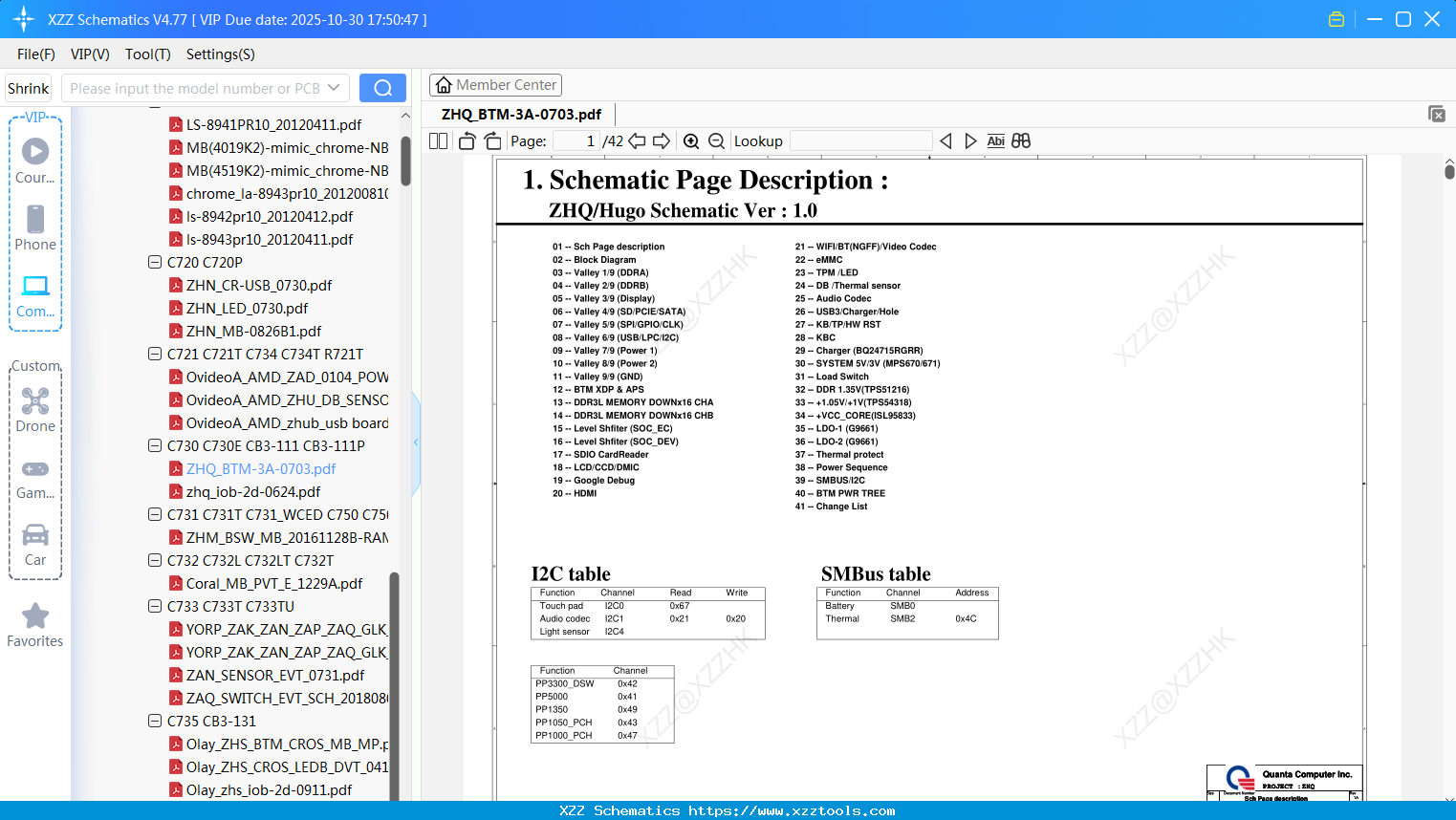Image resolution: width=1456 pixels, height=820 pixels.
Task: Open the Drone category
Action: tap(35, 409)
